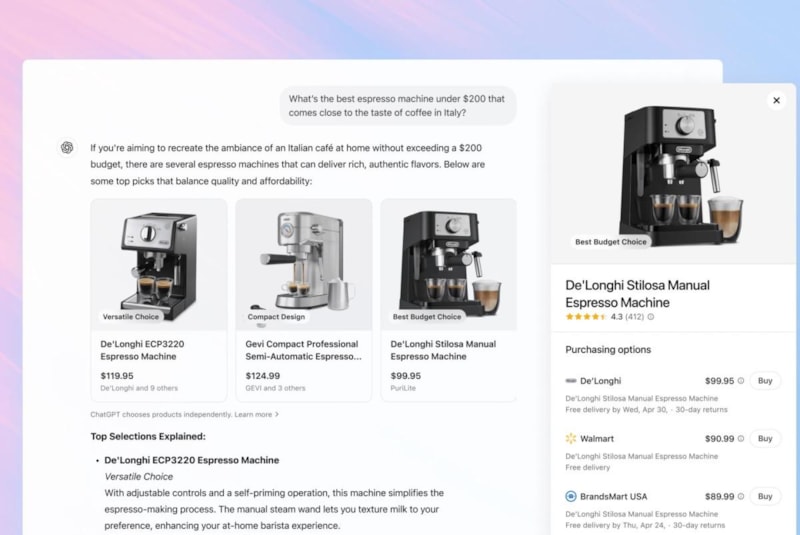The image size is (800, 535).
Task: Buy from BrandsMart USA for $89.99
Action: click(x=765, y=496)
